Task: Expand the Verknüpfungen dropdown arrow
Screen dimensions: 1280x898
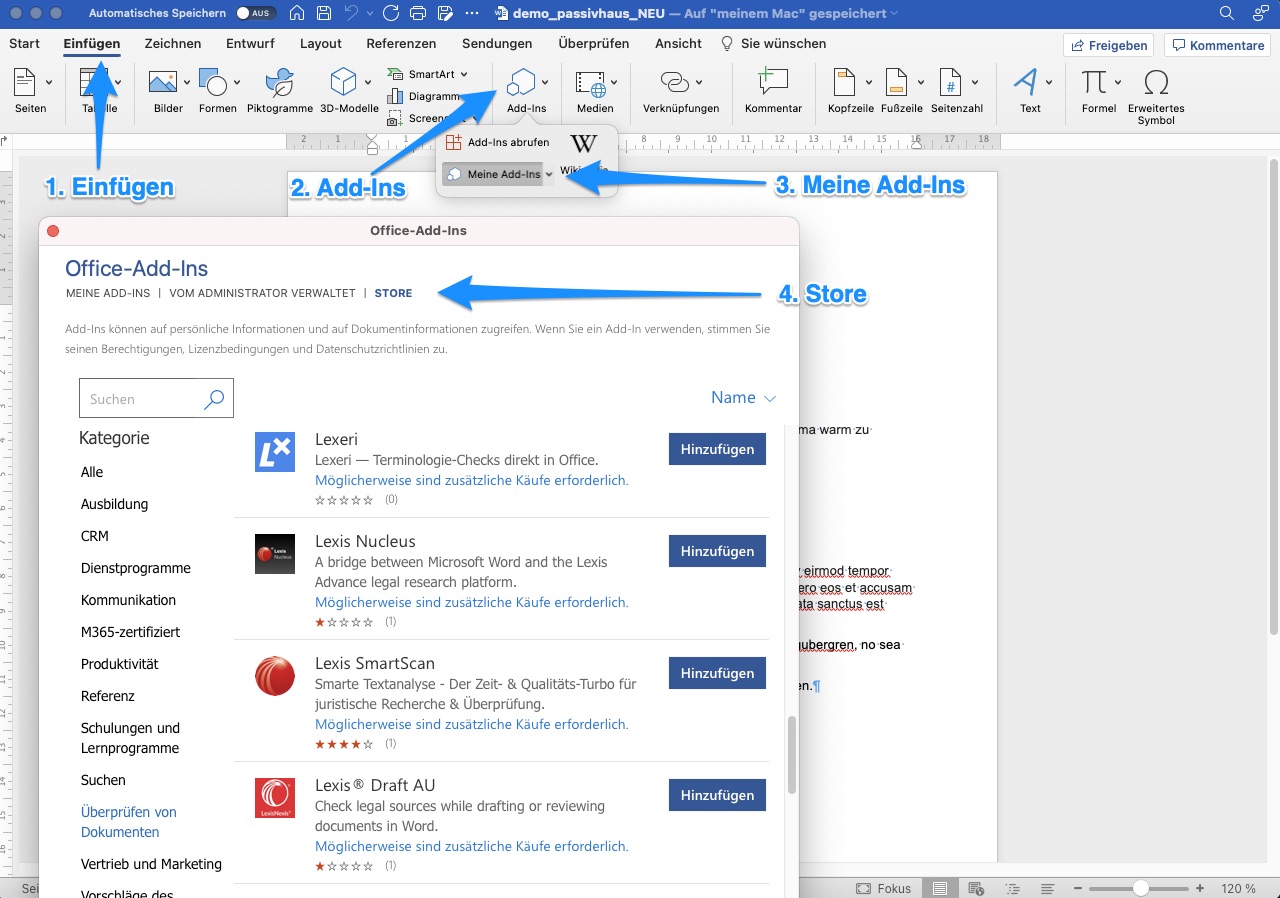Action: pos(698,83)
